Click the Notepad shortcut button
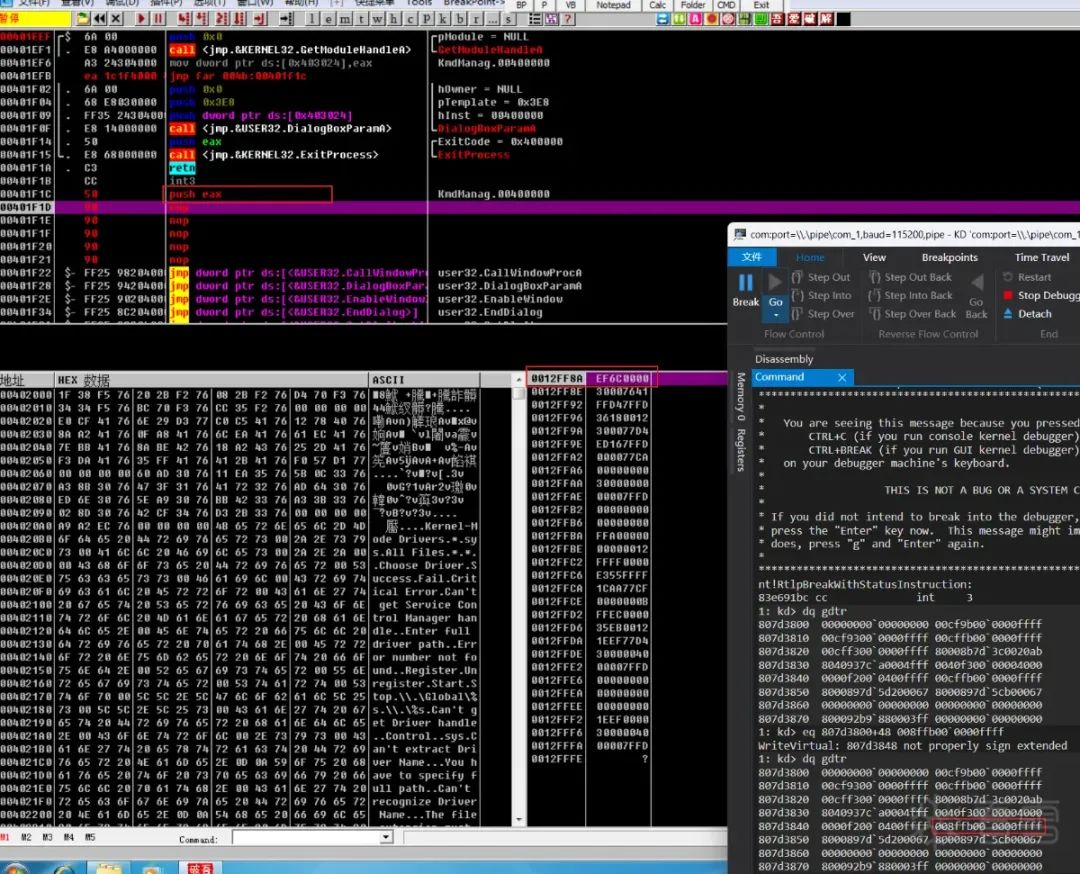The image size is (1080, 874). click(x=613, y=5)
